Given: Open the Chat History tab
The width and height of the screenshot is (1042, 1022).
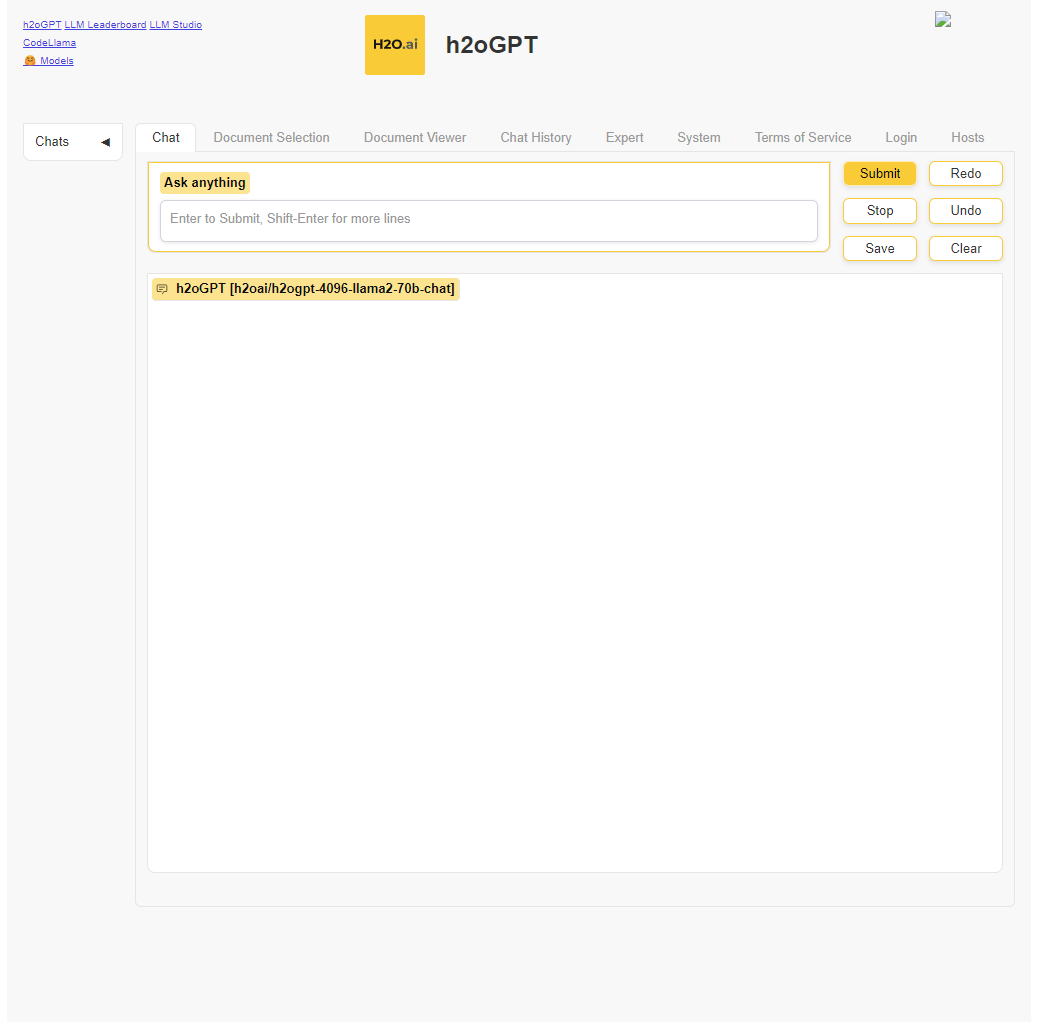Looking at the screenshot, I should 535,138.
